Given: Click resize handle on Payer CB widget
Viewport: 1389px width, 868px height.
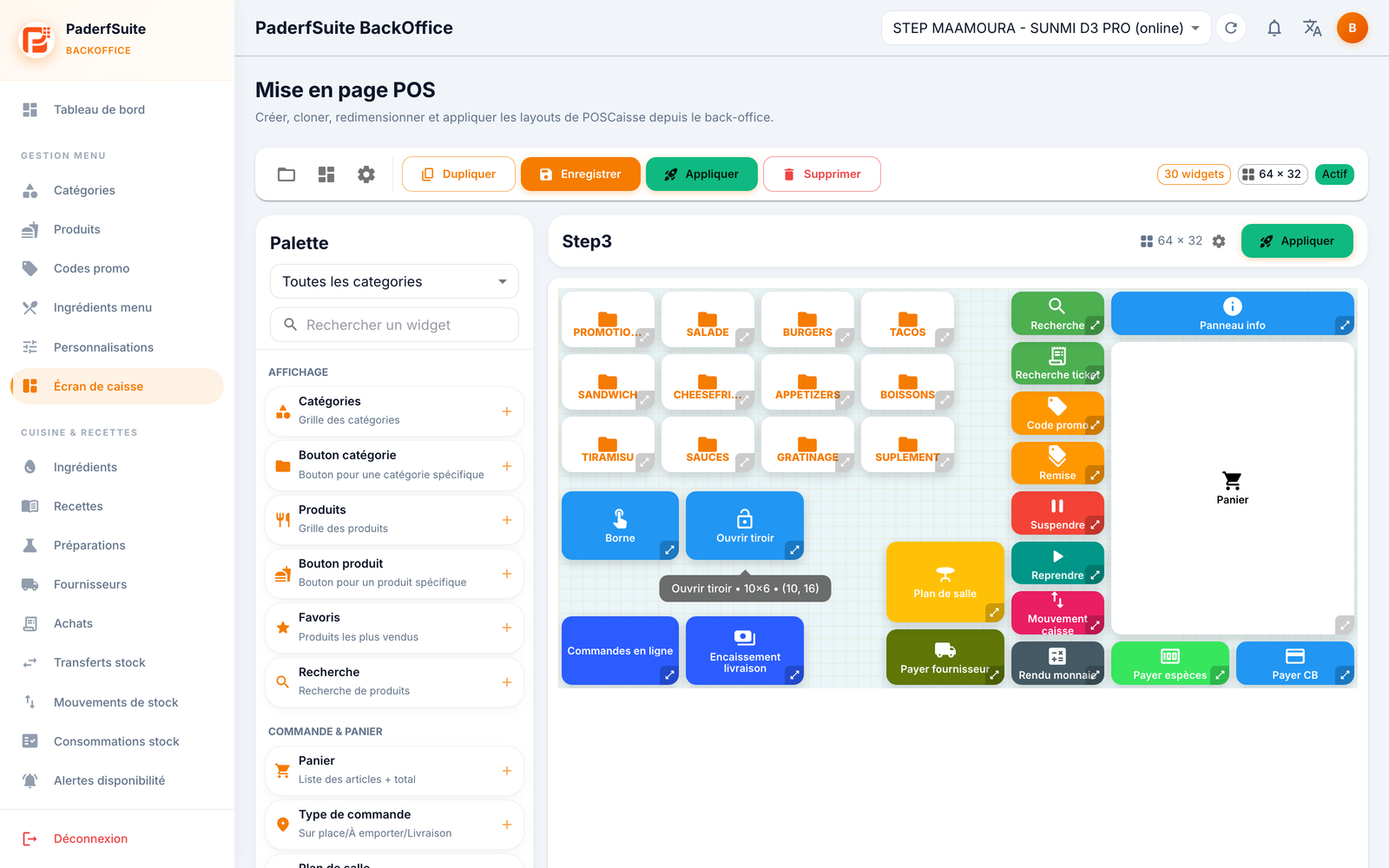Looking at the screenshot, I should pyautogui.click(x=1345, y=674).
